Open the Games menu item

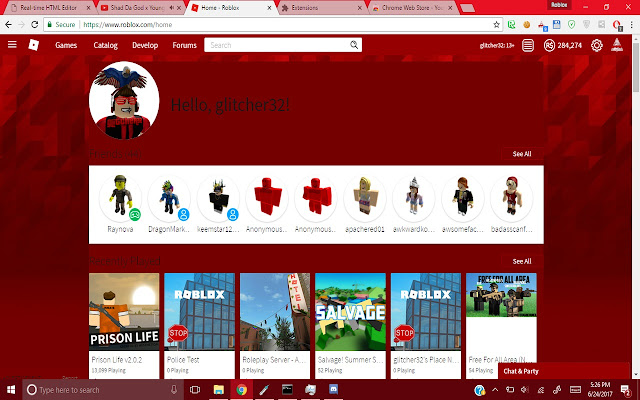[x=66, y=45]
